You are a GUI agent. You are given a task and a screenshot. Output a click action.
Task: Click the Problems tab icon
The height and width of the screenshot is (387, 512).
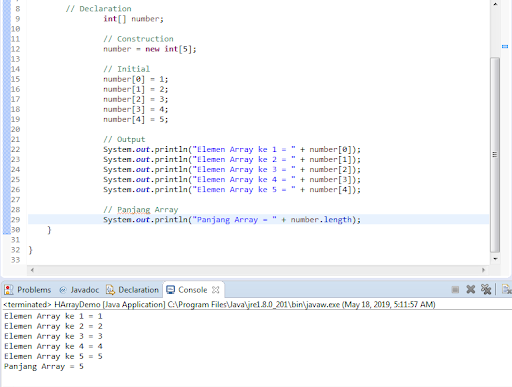9,290
